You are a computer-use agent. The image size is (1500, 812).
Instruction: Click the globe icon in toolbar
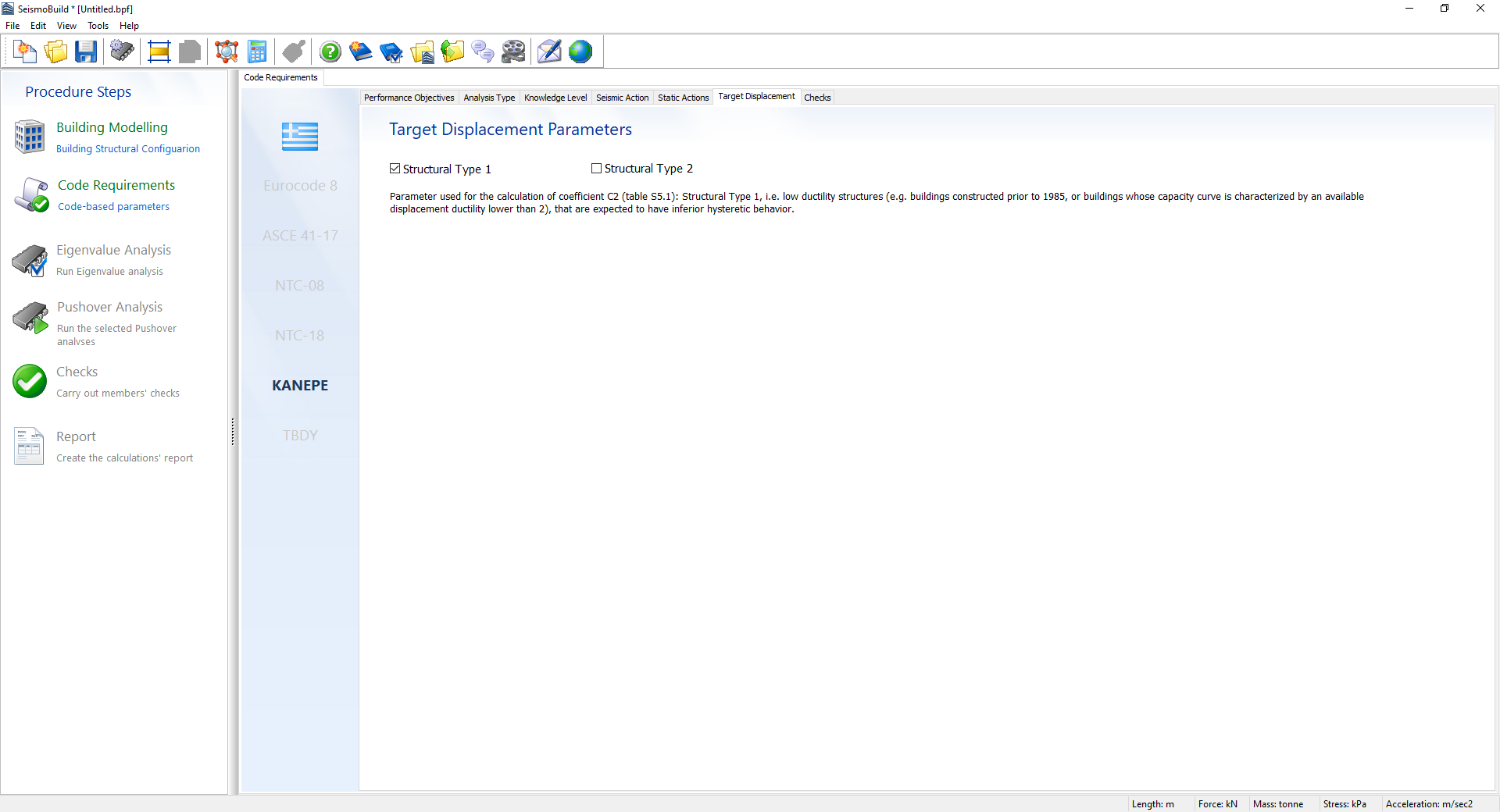pos(580,52)
